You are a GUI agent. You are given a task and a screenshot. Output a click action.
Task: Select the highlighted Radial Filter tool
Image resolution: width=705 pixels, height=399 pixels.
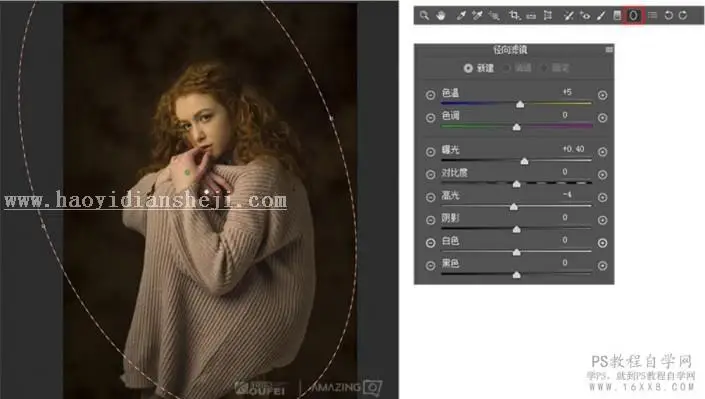pos(634,16)
